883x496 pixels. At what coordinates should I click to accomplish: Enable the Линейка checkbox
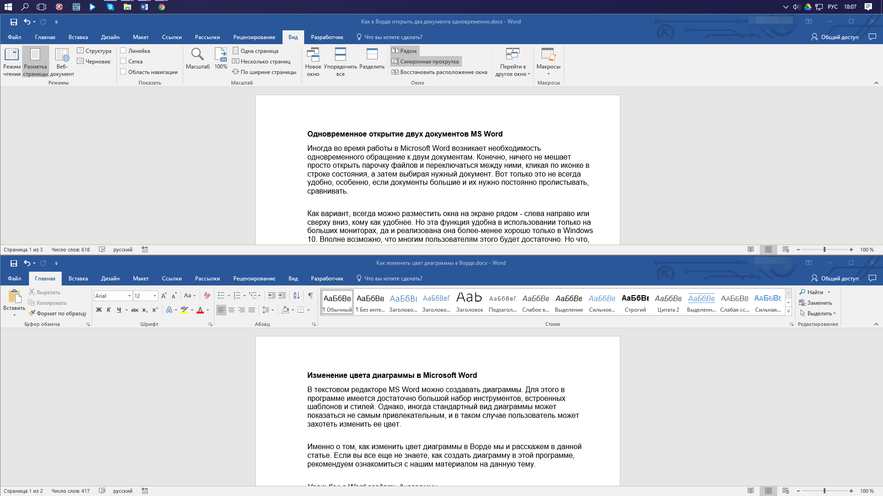pyautogui.click(x=123, y=50)
